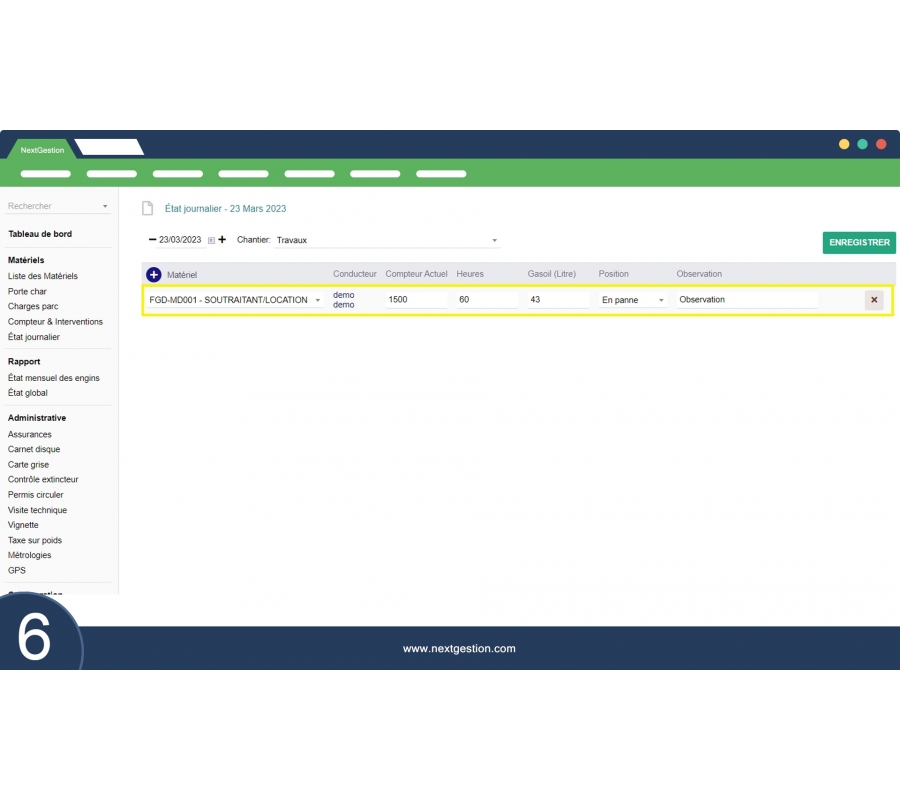This screenshot has height=800, width=900.
Task: Go to previous day with the minus icon
Action: 152,240
